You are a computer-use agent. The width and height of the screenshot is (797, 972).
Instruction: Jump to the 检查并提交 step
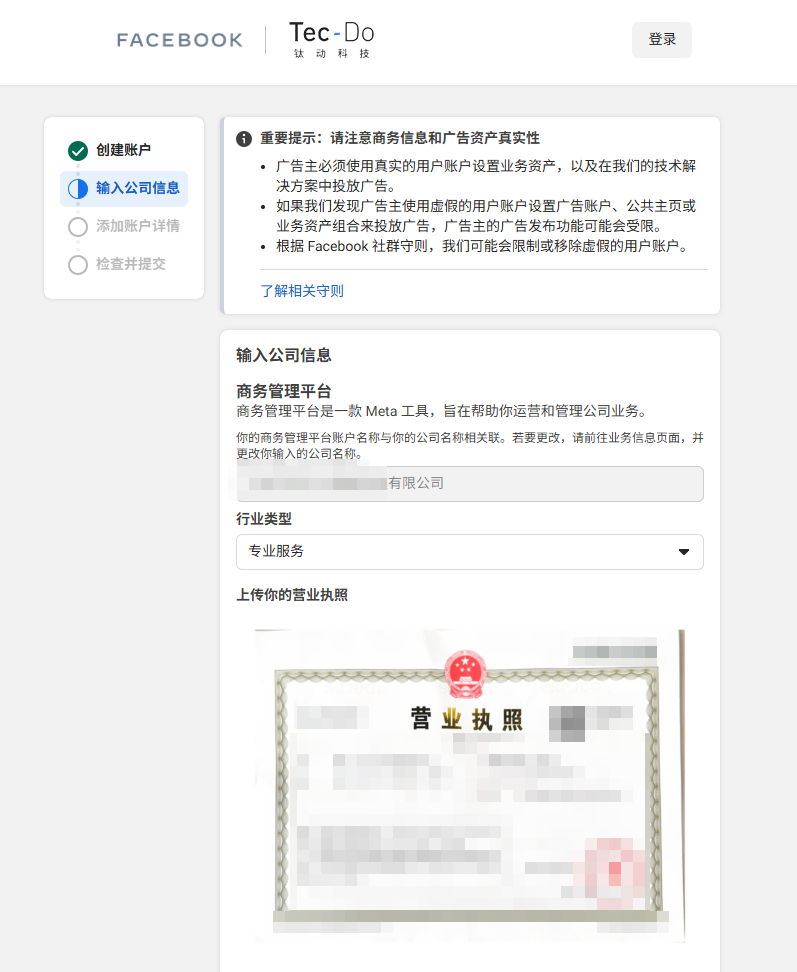130,264
